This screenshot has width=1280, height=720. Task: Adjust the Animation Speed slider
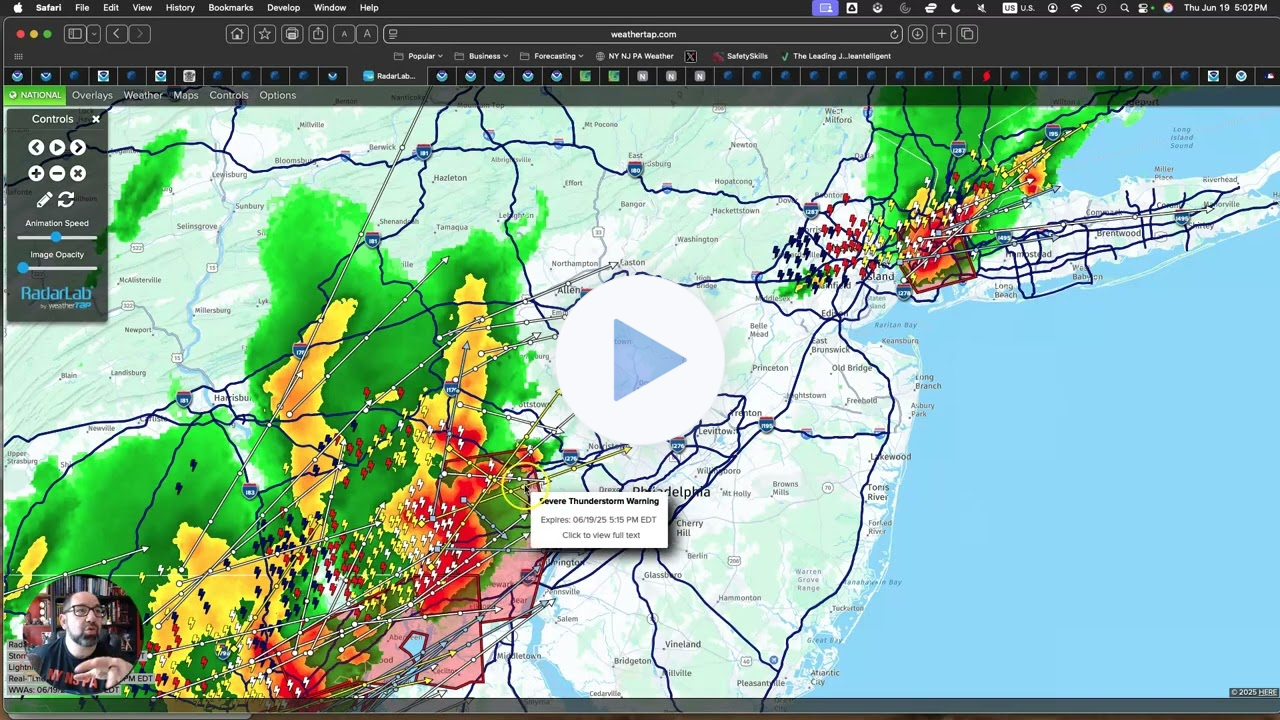[x=57, y=237]
